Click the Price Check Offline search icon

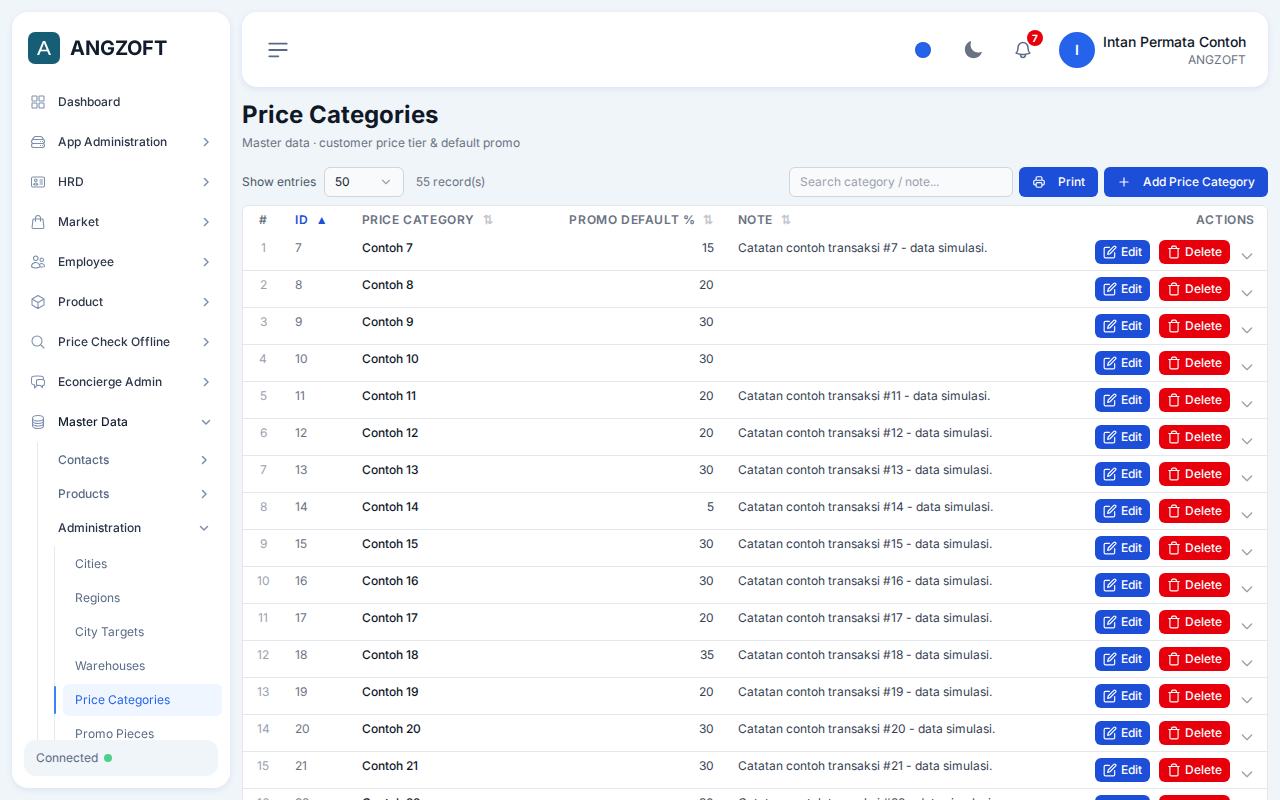pyautogui.click(x=38, y=342)
